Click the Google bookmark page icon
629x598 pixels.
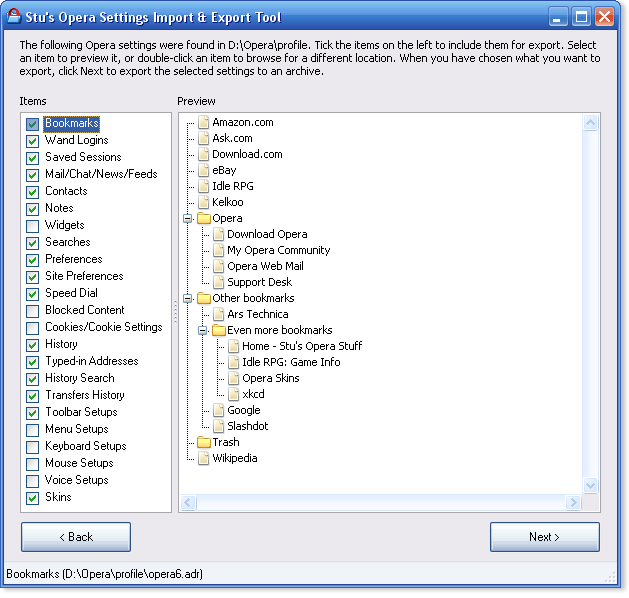[x=219, y=410]
